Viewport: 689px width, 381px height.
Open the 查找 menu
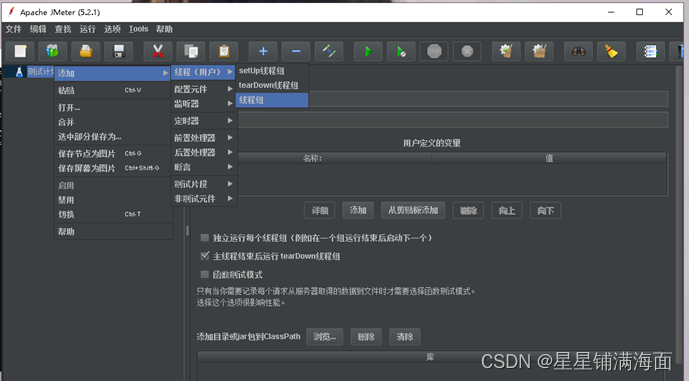coord(62,29)
